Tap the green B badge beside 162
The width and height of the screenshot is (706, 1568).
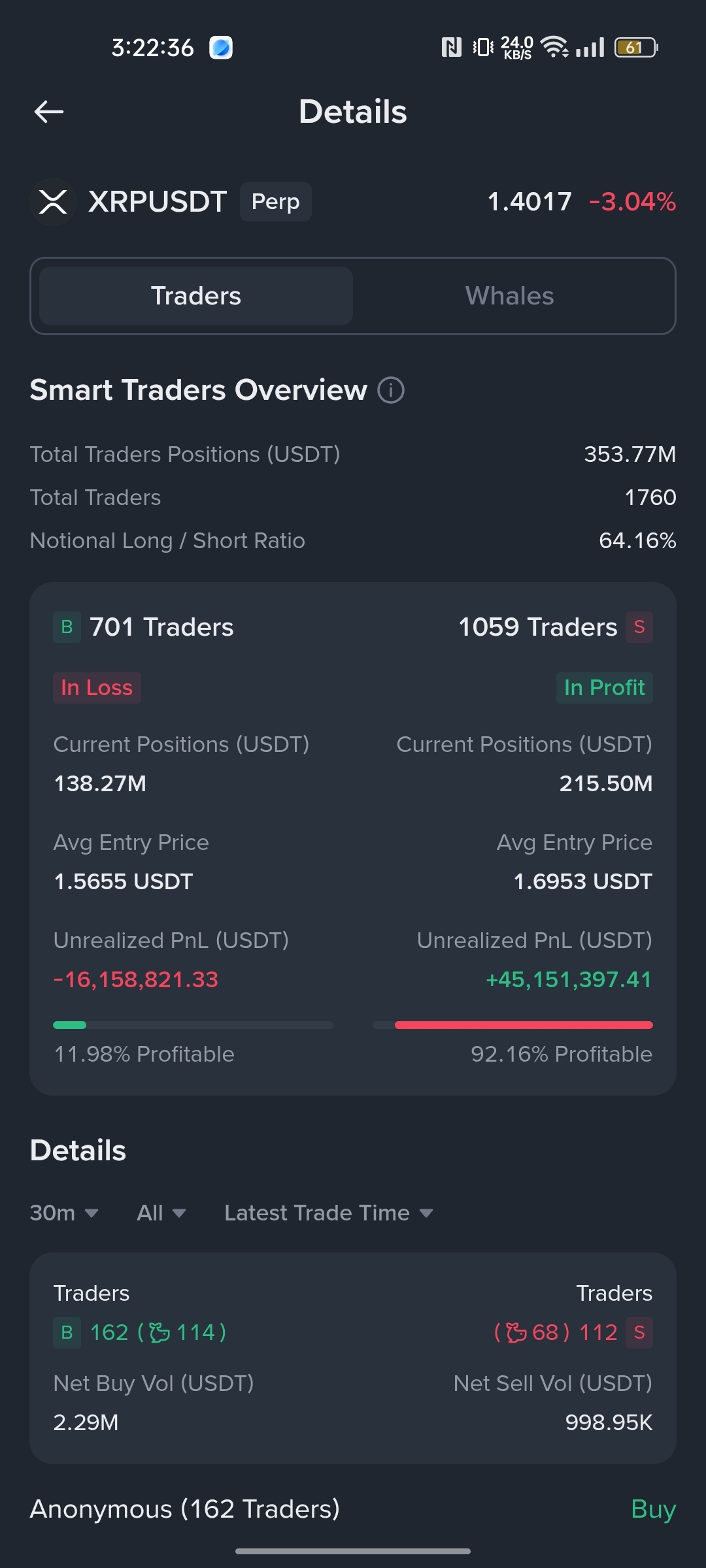pos(67,1332)
